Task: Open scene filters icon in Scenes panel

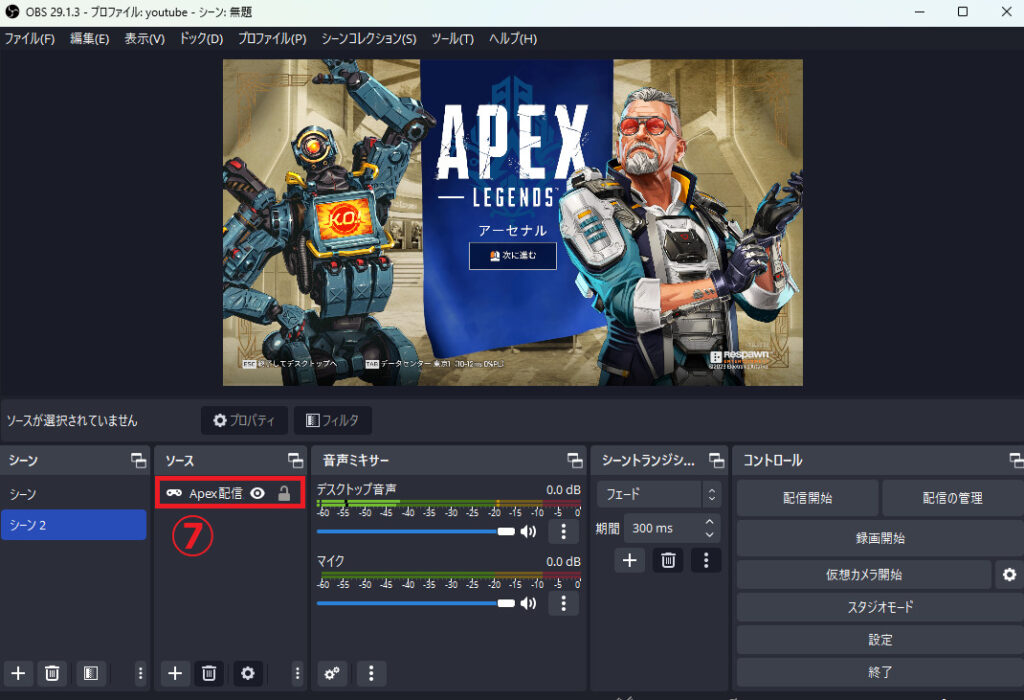Action: (91, 673)
